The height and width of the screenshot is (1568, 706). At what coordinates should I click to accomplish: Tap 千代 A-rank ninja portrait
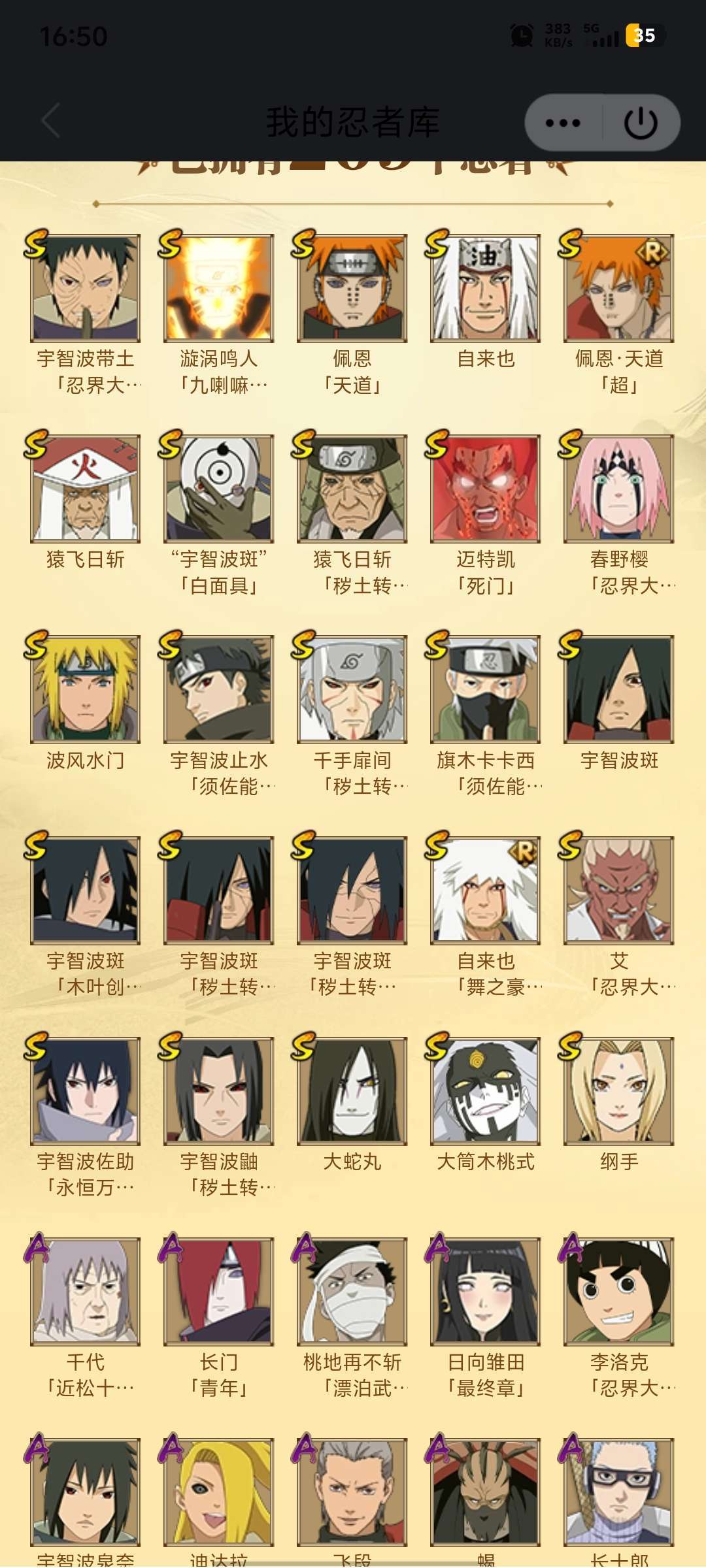[85, 1292]
